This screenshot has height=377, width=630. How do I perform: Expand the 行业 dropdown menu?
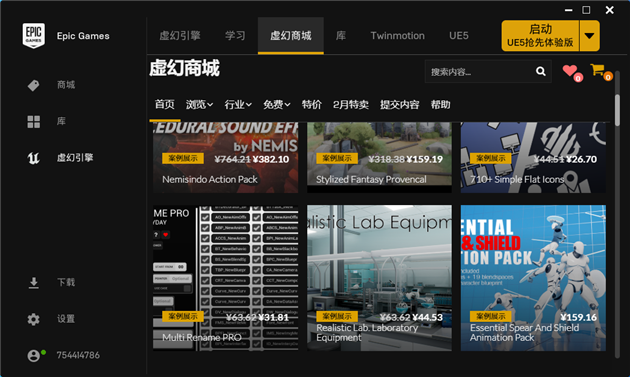click(238, 105)
